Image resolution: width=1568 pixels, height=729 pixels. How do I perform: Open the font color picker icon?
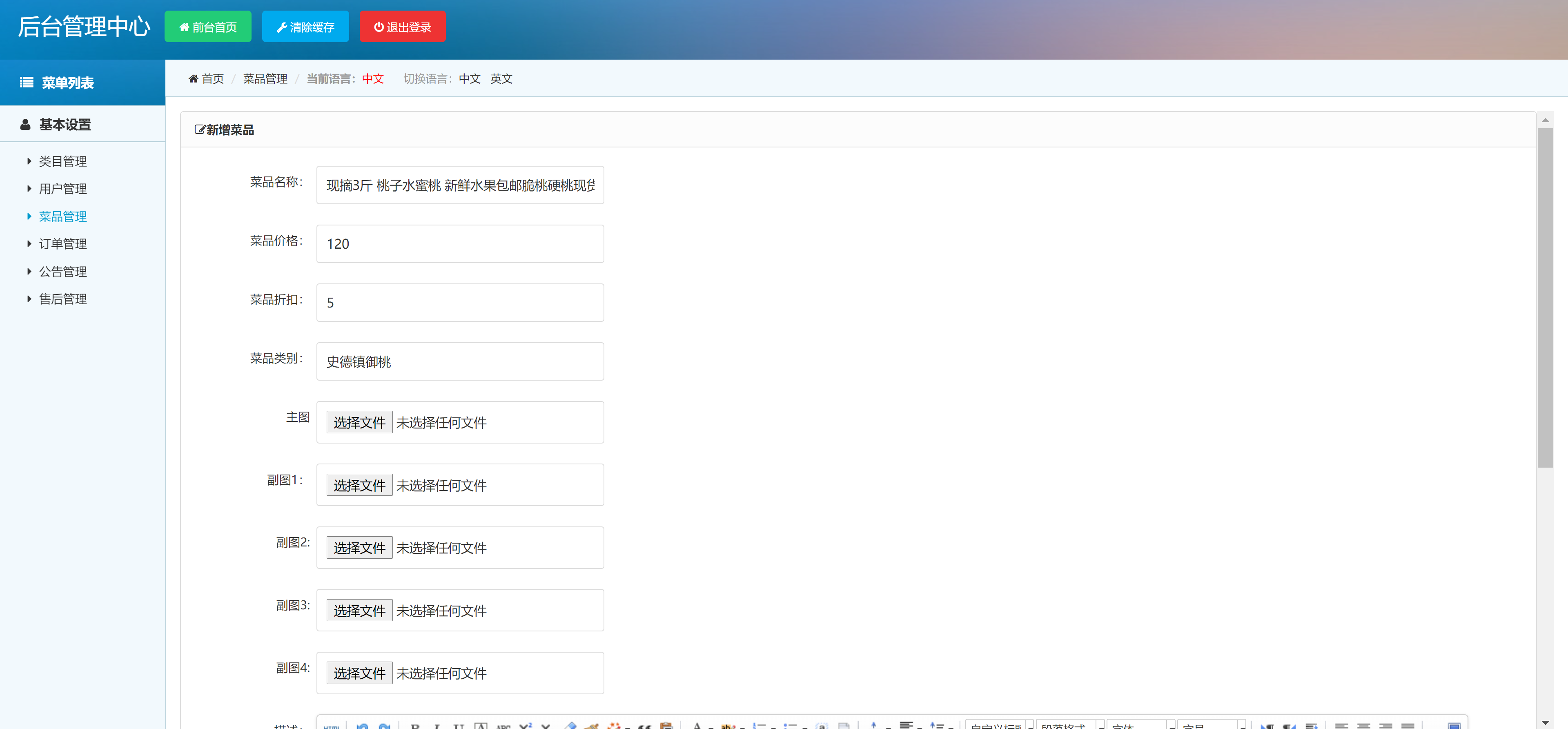click(x=697, y=726)
